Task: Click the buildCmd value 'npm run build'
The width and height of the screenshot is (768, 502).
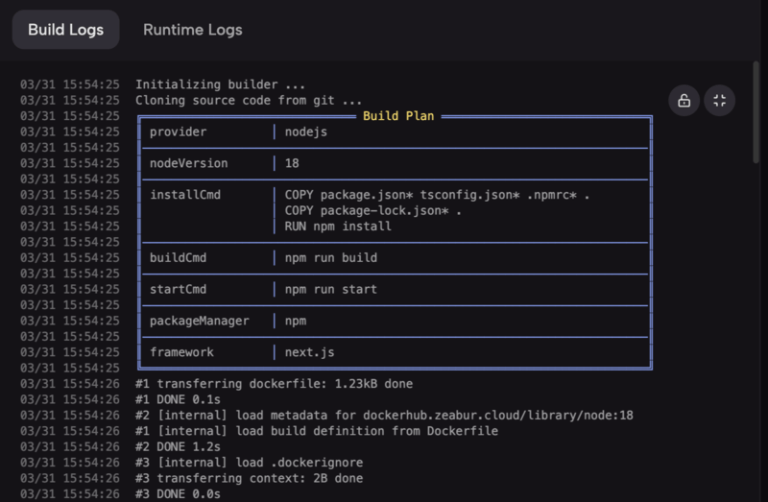Action: (x=331, y=258)
